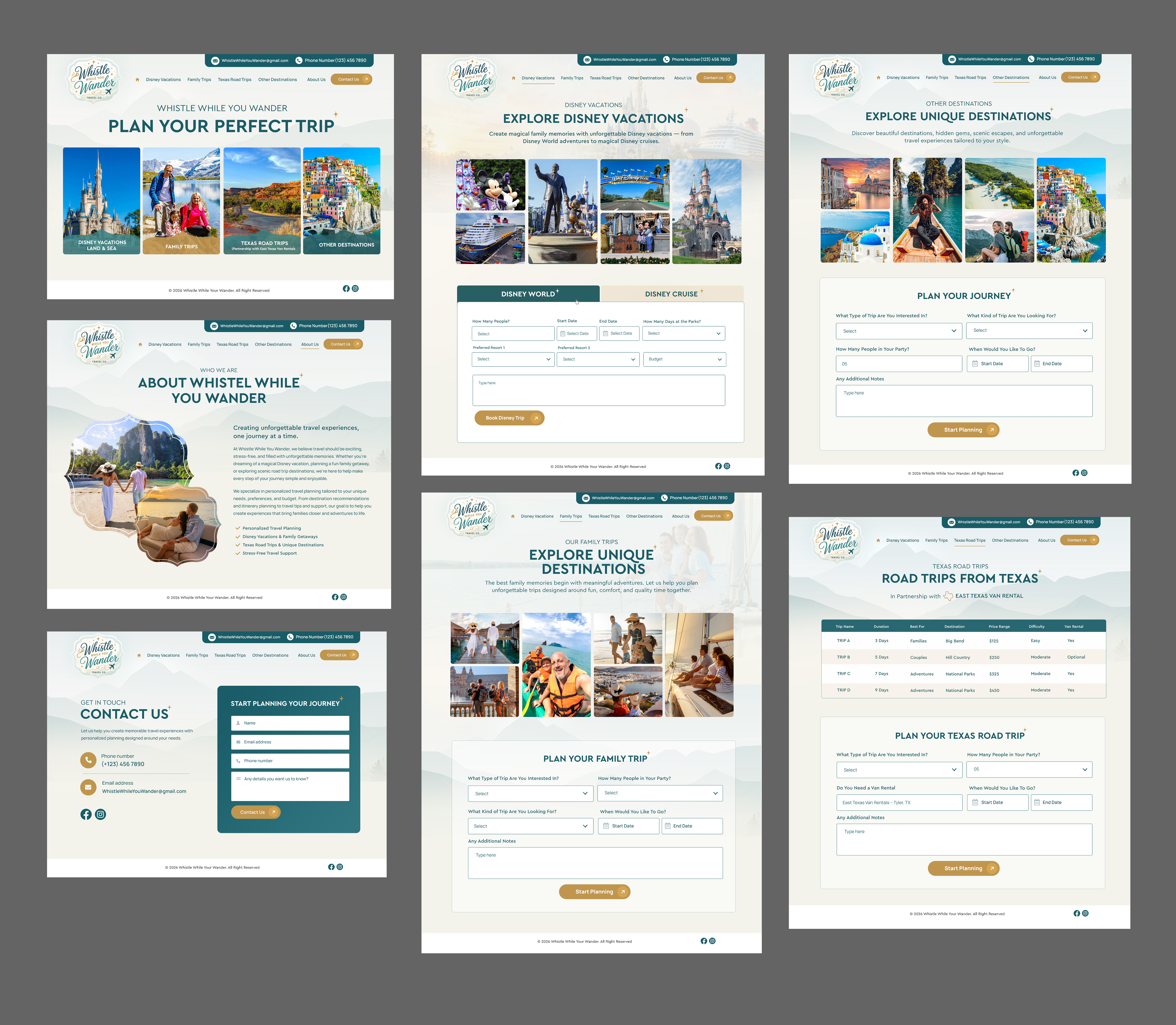Open What Kind of Trip dropdown in Plan Your Journey

(x=1029, y=331)
